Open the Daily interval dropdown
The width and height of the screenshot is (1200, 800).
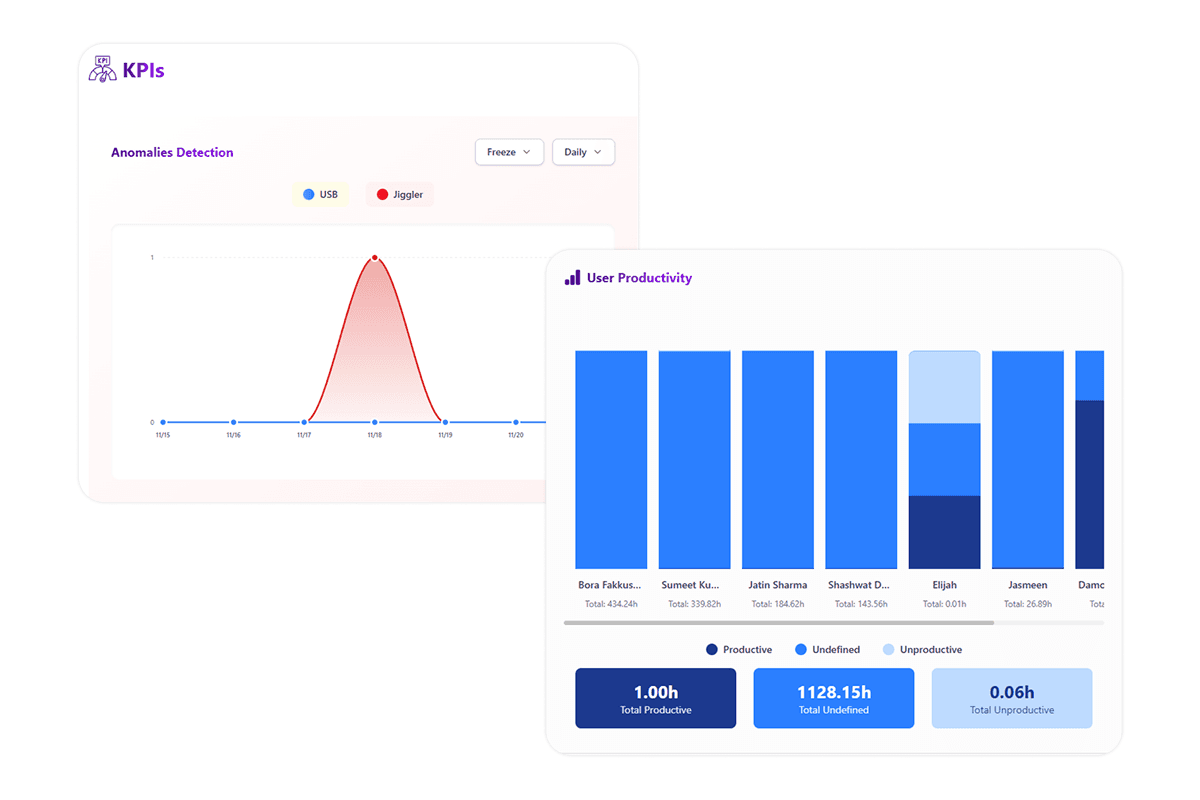(x=583, y=152)
